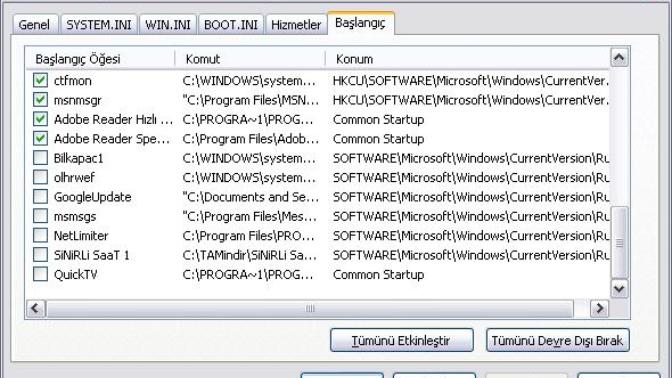672x378 pixels.
Task: Open the BOOT.INI tab
Action: click(231, 24)
